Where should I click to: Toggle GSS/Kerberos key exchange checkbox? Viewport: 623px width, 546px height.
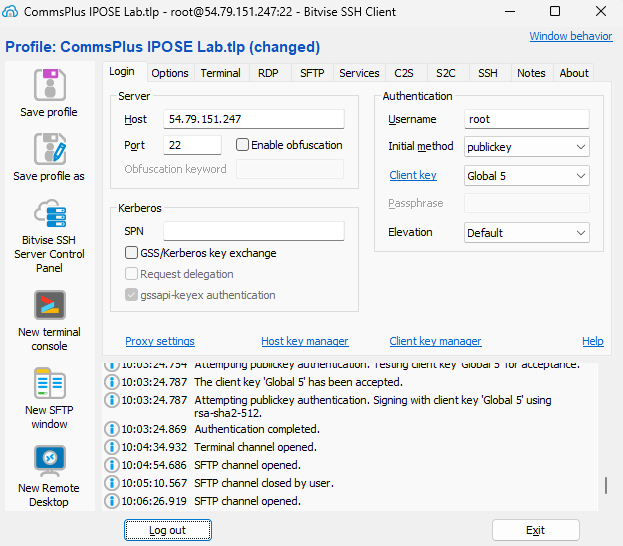coord(131,253)
